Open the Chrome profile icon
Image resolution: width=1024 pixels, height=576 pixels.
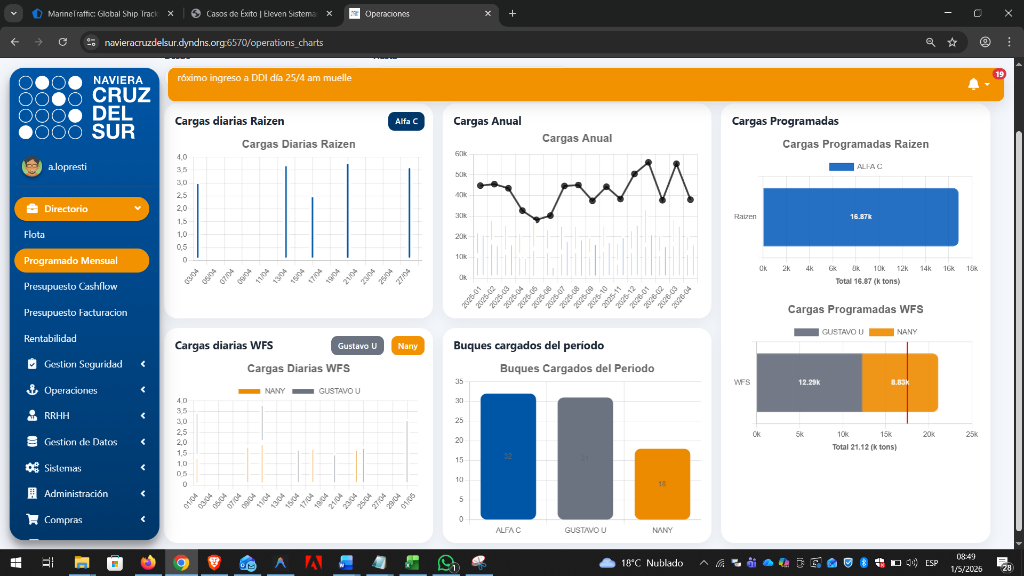[x=985, y=42]
